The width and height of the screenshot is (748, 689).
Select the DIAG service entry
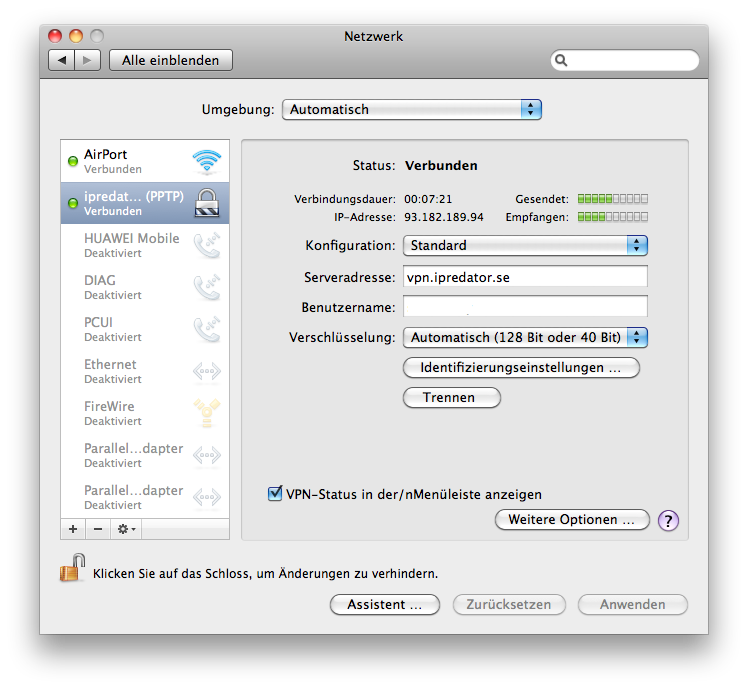145,287
